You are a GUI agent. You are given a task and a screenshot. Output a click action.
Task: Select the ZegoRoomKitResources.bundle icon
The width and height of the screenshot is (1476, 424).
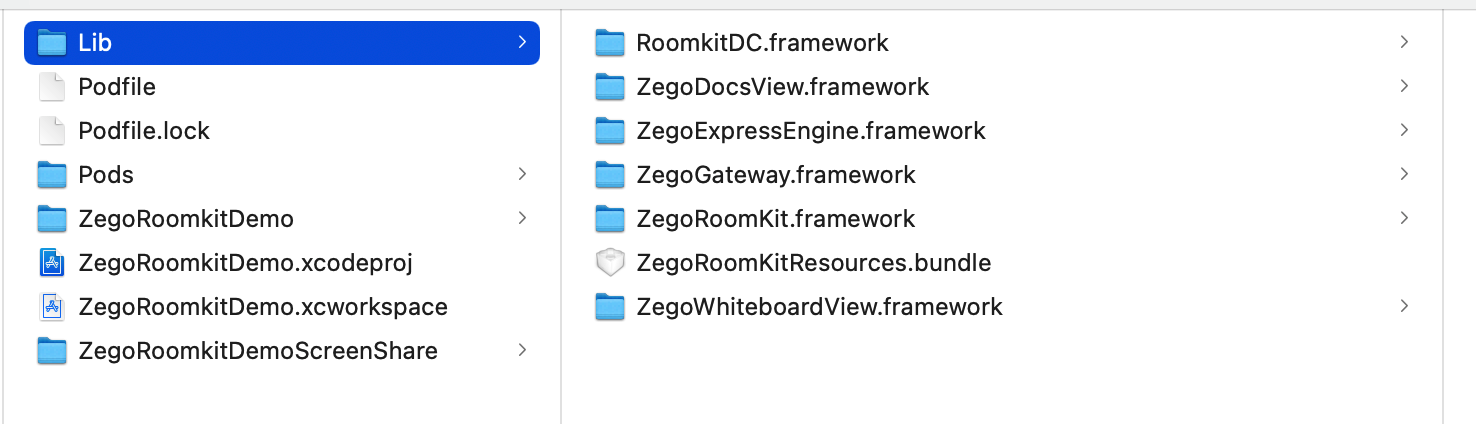click(609, 263)
